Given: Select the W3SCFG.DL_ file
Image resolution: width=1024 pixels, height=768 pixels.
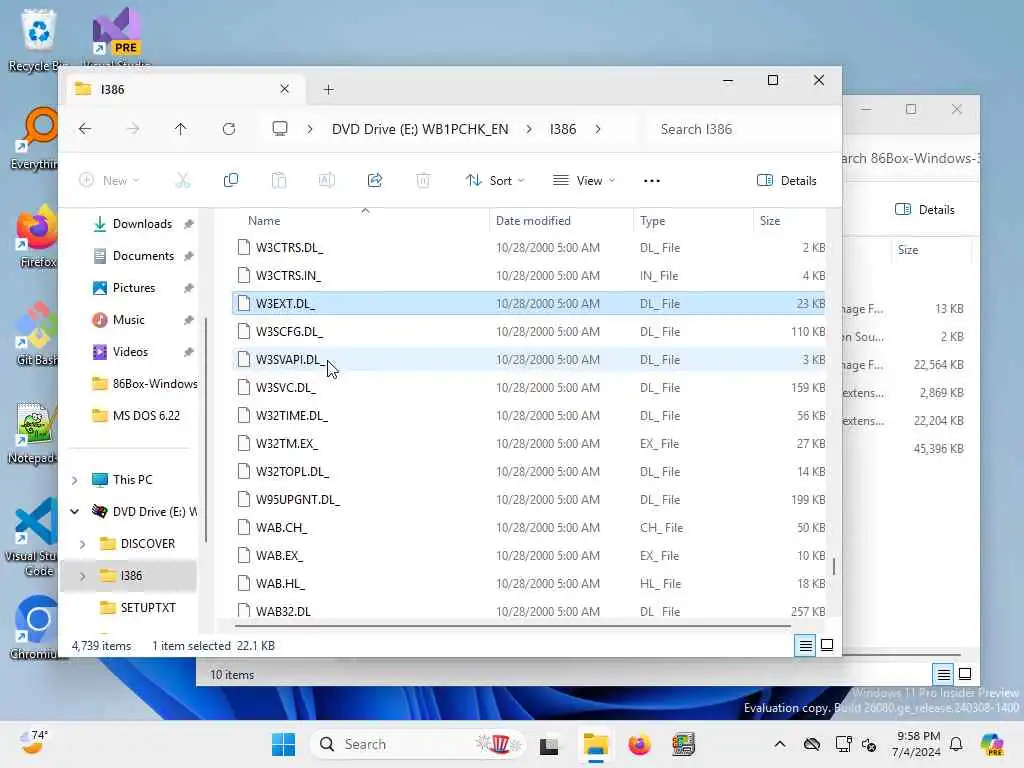Looking at the screenshot, I should tap(529, 332).
